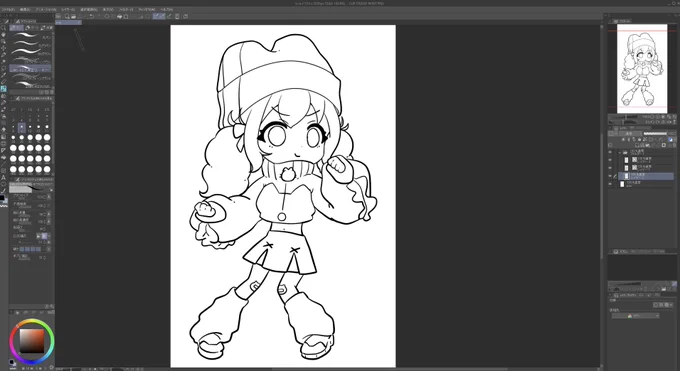Select the Eyedropper tool

pos(3,75)
